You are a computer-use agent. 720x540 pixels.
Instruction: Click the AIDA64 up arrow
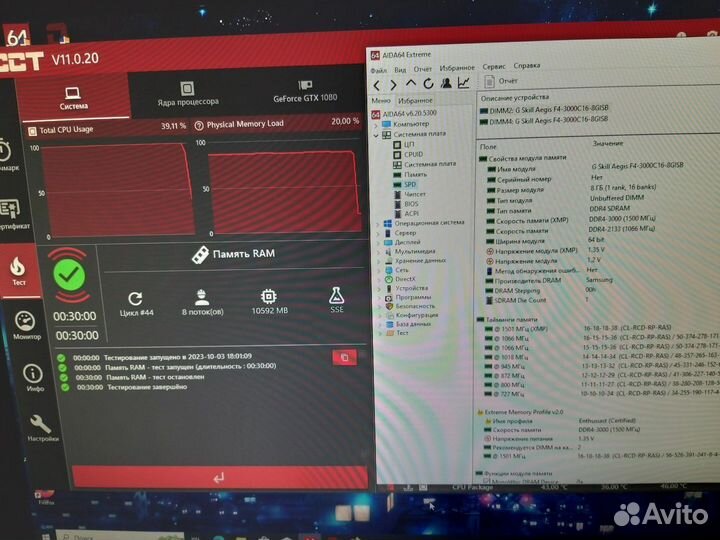pos(411,84)
